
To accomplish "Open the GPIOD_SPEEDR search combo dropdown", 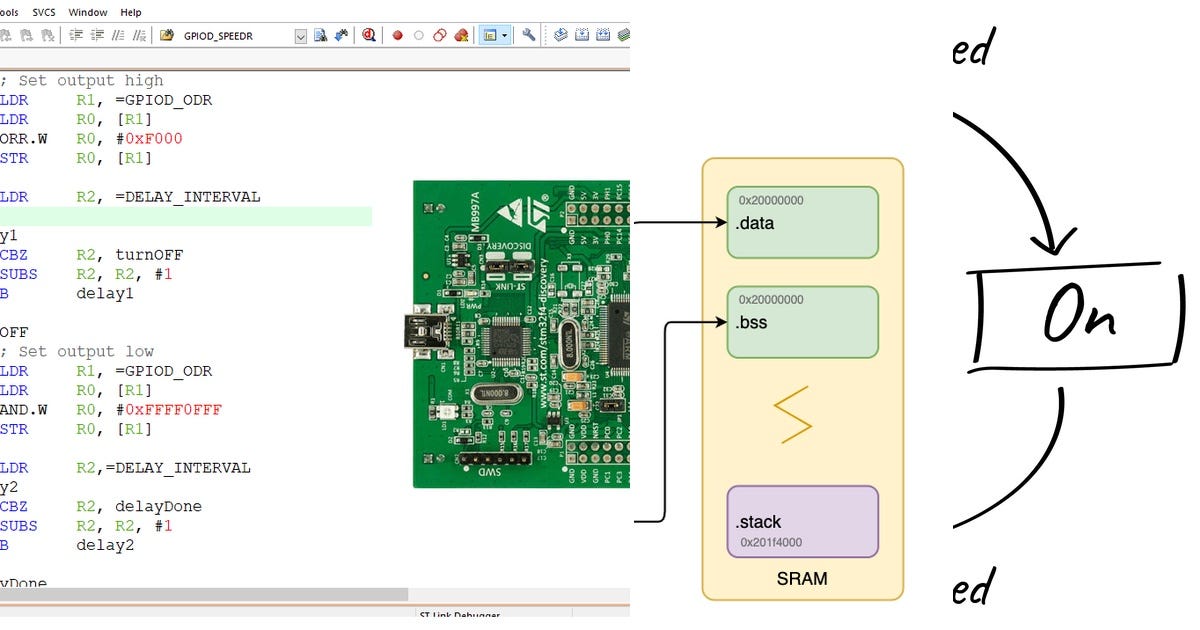I will 299,34.
